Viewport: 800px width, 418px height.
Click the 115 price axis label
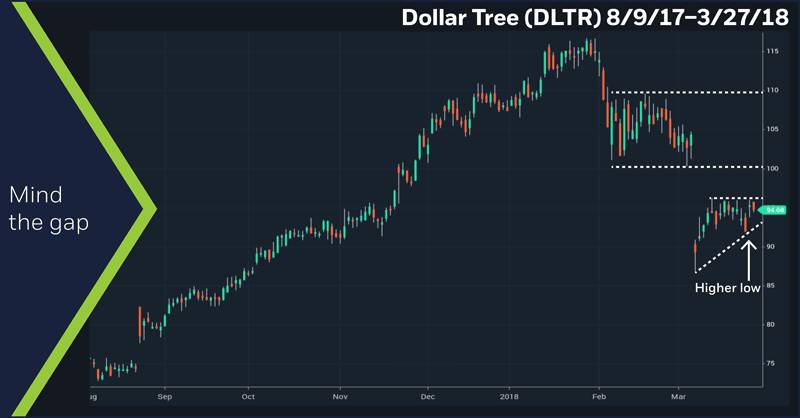773,51
